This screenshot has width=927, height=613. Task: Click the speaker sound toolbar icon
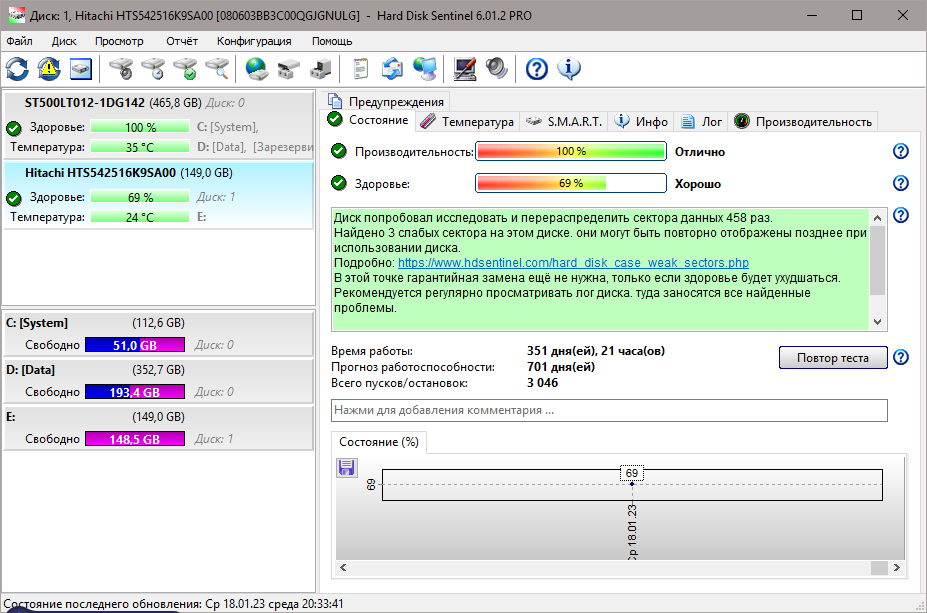(x=497, y=69)
